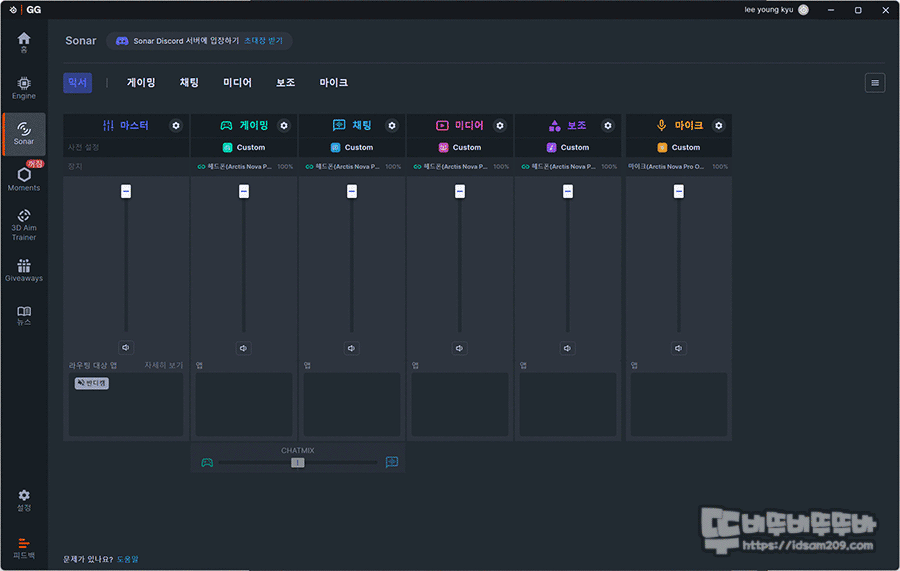The image size is (900, 571).
Task: Open the lee young kyu profile avatar
Action: 804,10
